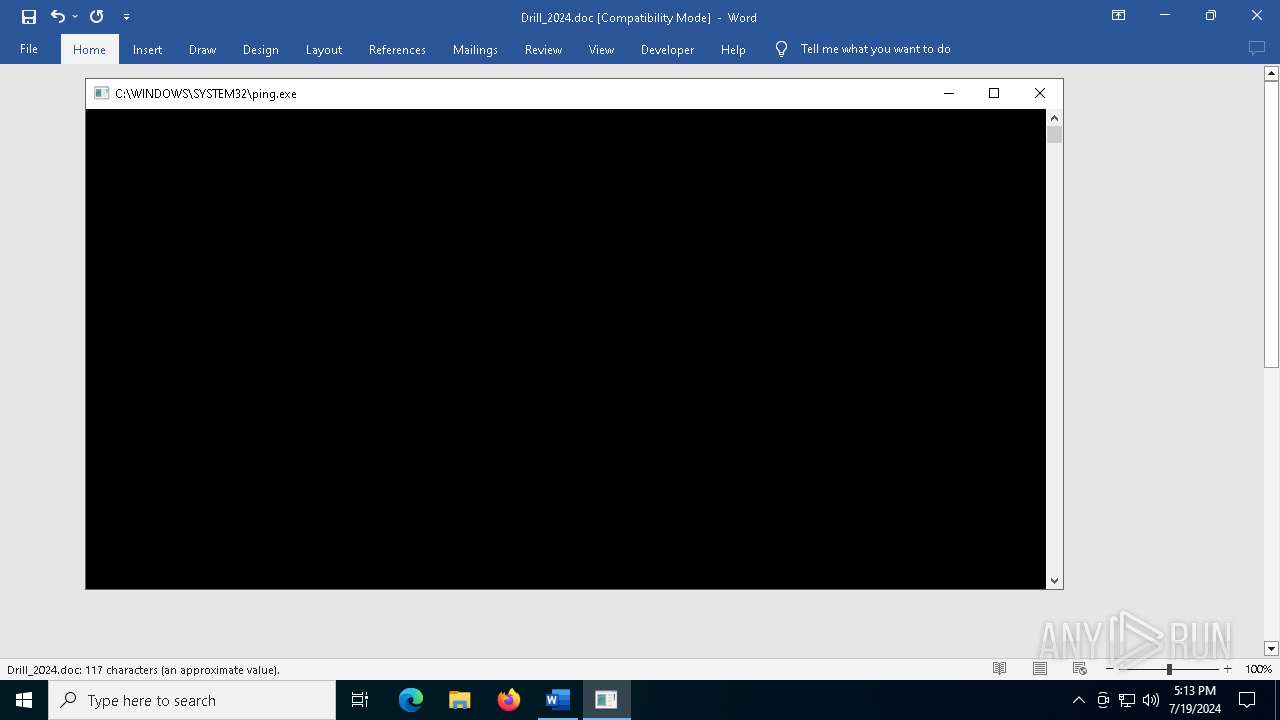Open the Comments pane icon
The width and height of the screenshot is (1280, 720).
click(1256, 49)
